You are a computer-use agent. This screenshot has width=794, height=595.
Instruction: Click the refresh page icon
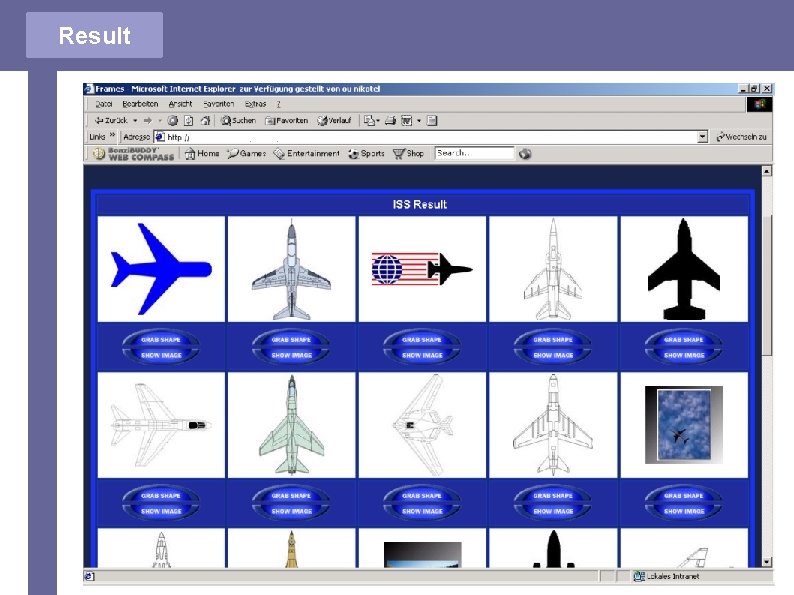point(188,121)
